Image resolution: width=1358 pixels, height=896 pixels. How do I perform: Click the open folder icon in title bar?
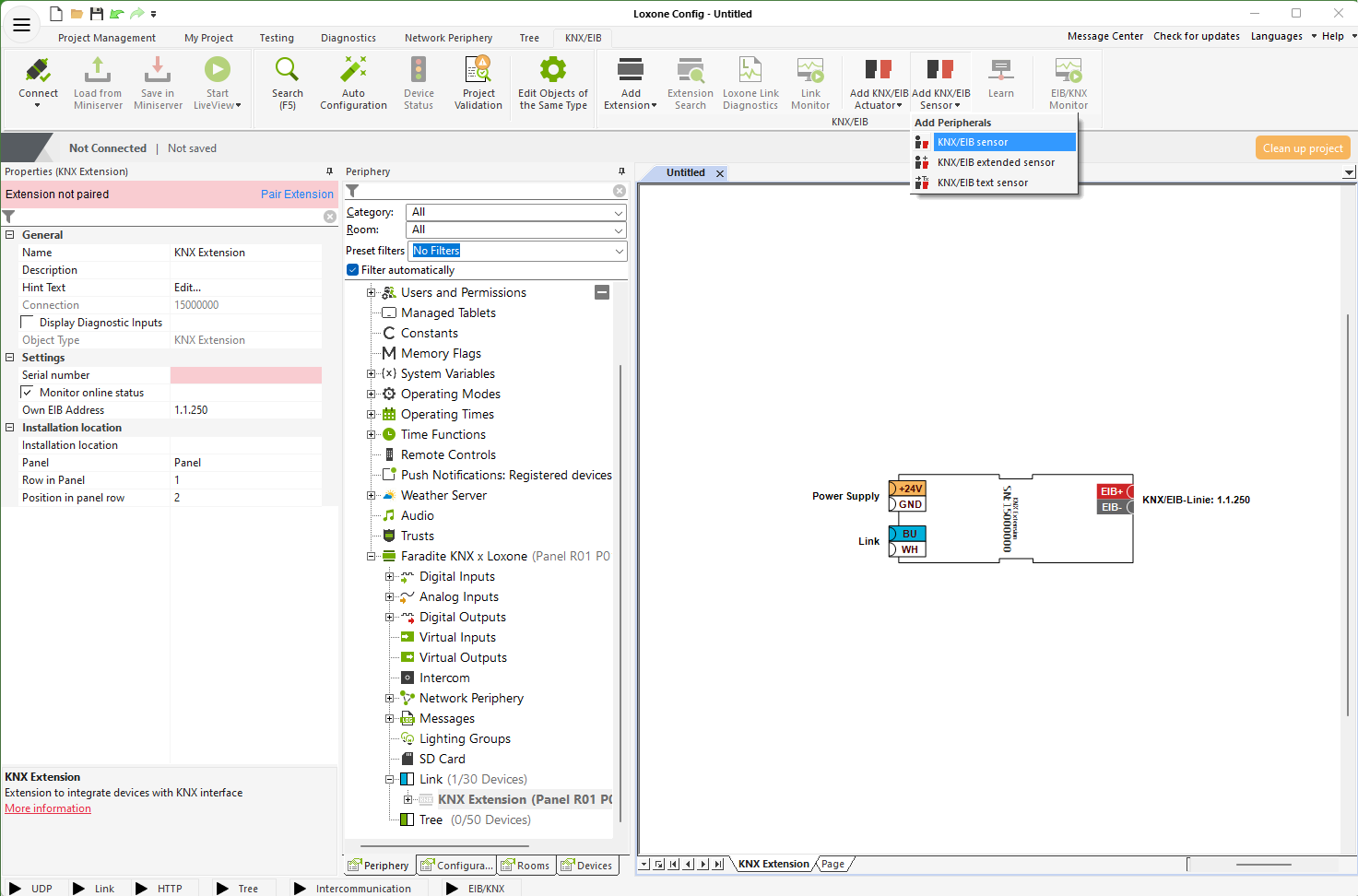[x=77, y=14]
